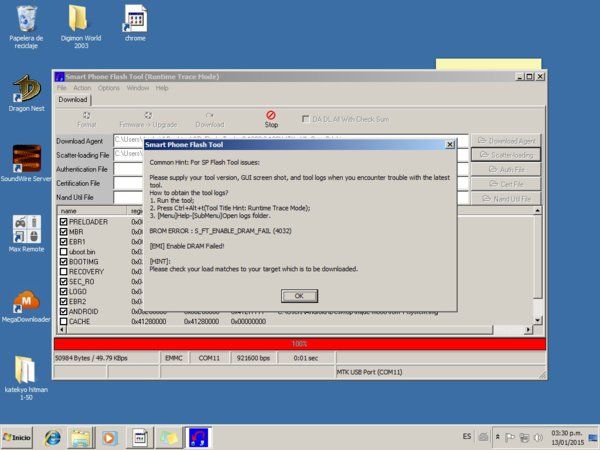
Task: Click the 'EMMC' status cell
Action: (x=174, y=358)
